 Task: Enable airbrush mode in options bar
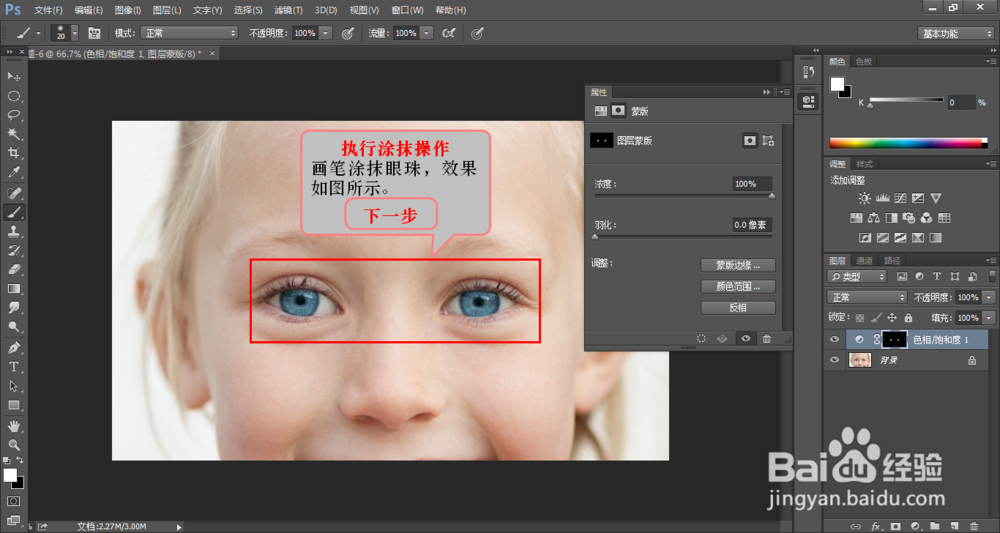coord(449,33)
